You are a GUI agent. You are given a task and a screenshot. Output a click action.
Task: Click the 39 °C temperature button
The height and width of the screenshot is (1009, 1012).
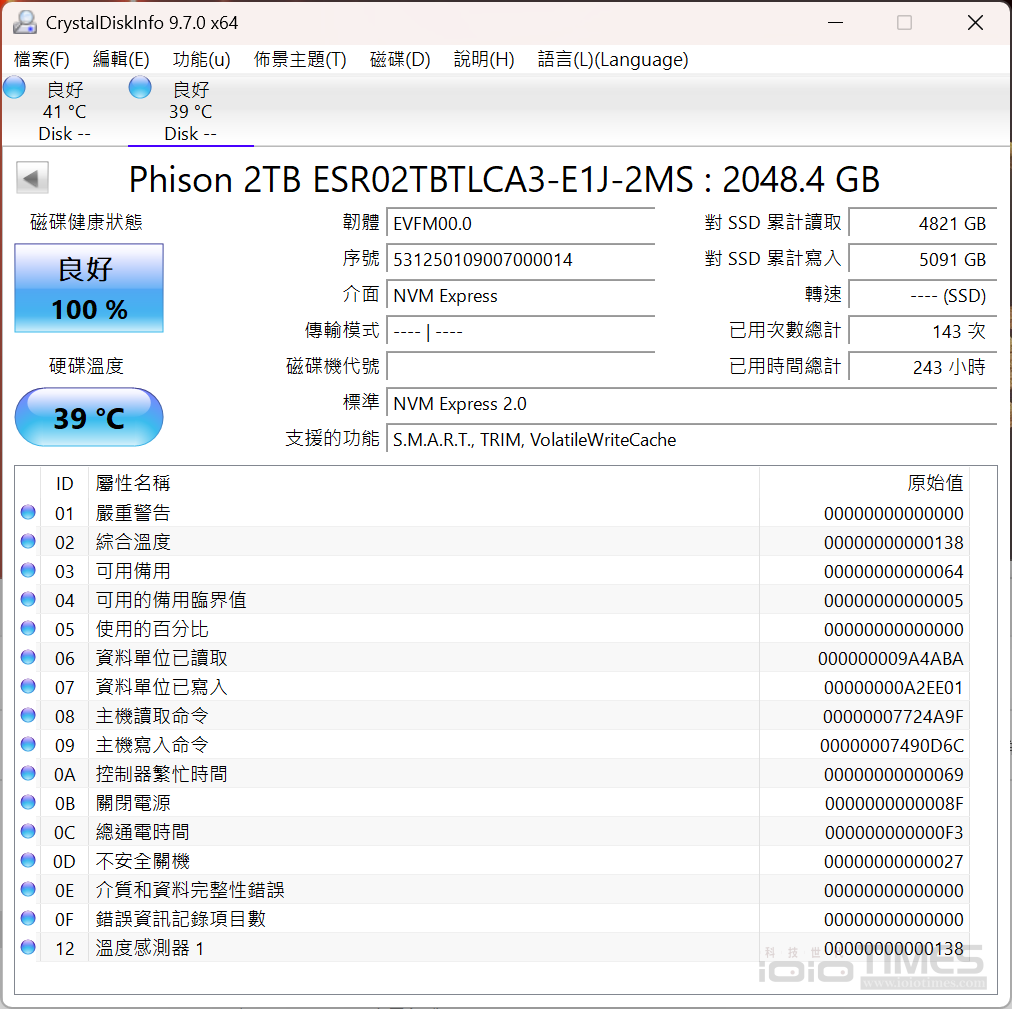click(x=89, y=417)
